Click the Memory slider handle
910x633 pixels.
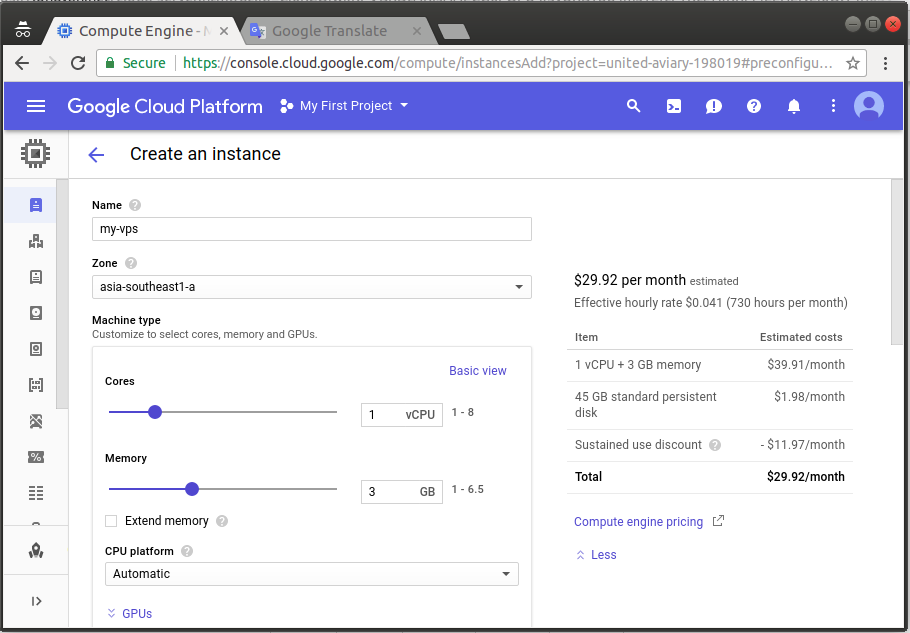pos(192,489)
